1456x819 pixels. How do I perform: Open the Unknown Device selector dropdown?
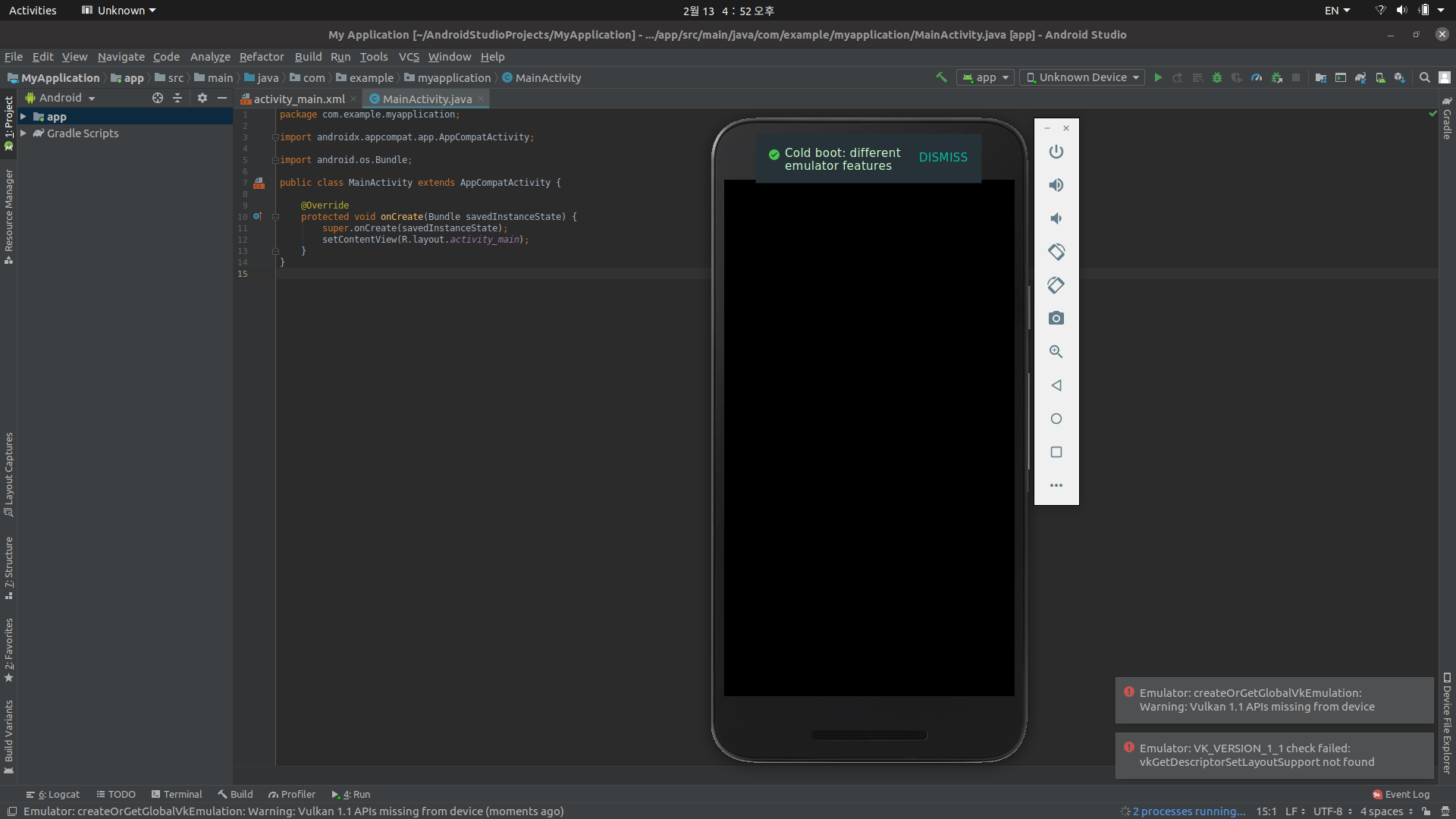pos(1082,77)
